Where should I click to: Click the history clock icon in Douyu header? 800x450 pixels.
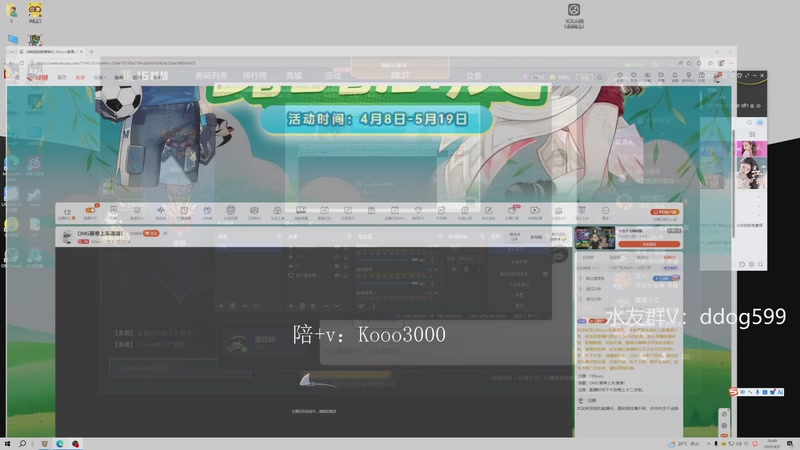(x=620, y=76)
